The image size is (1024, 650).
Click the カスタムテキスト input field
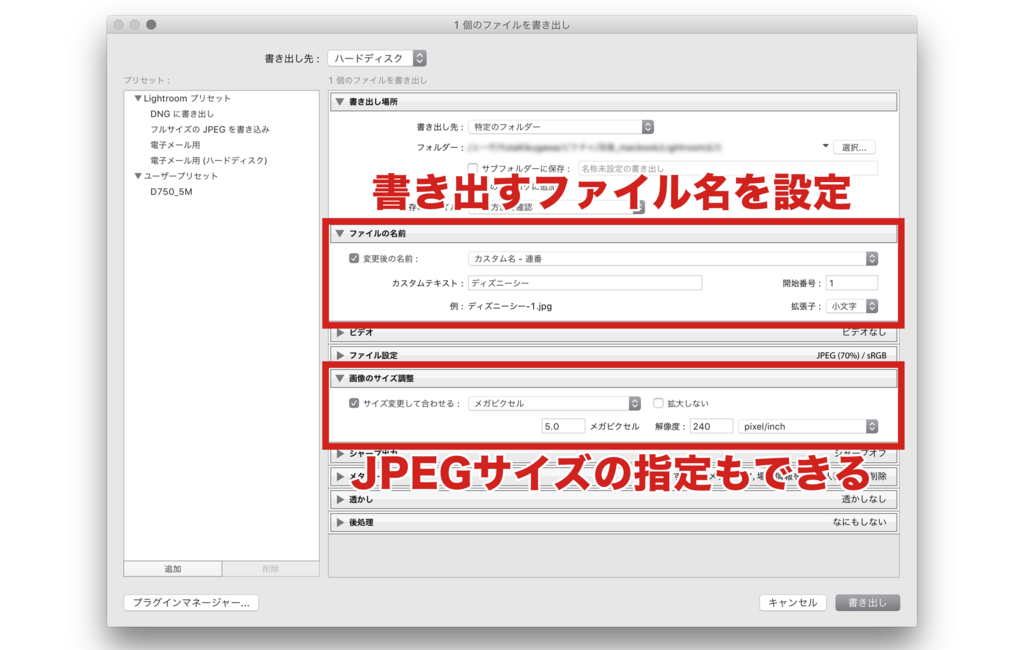coord(585,283)
